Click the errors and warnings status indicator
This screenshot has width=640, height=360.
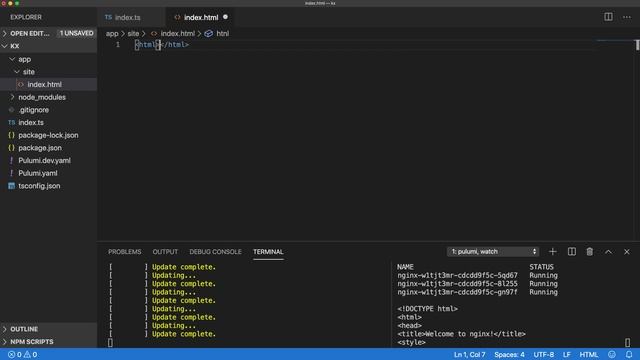click(x=22, y=354)
